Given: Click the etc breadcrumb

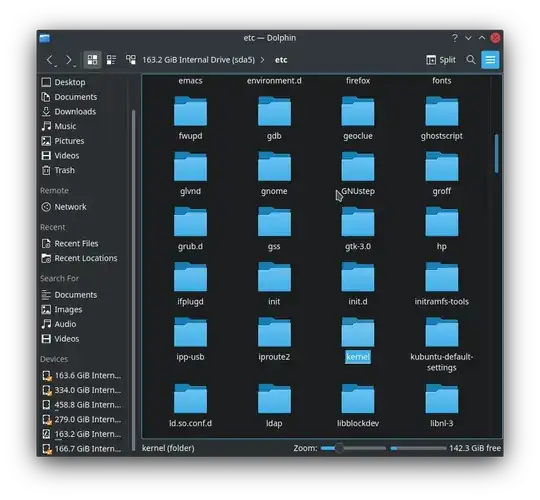Looking at the screenshot, I should (281, 60).
